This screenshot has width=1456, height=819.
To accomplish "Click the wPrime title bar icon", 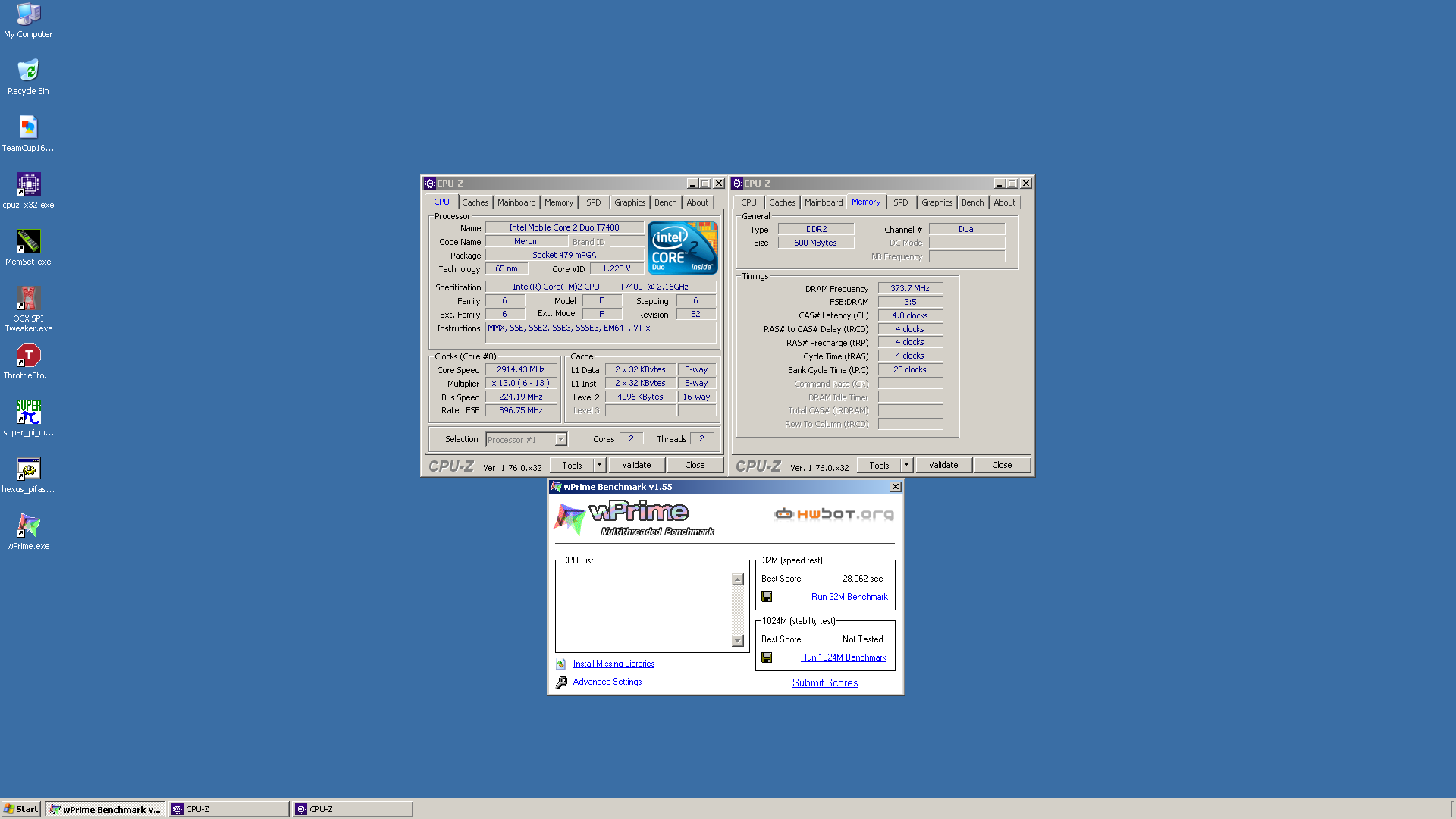I will pyautogui.click(x=556, y=487).
